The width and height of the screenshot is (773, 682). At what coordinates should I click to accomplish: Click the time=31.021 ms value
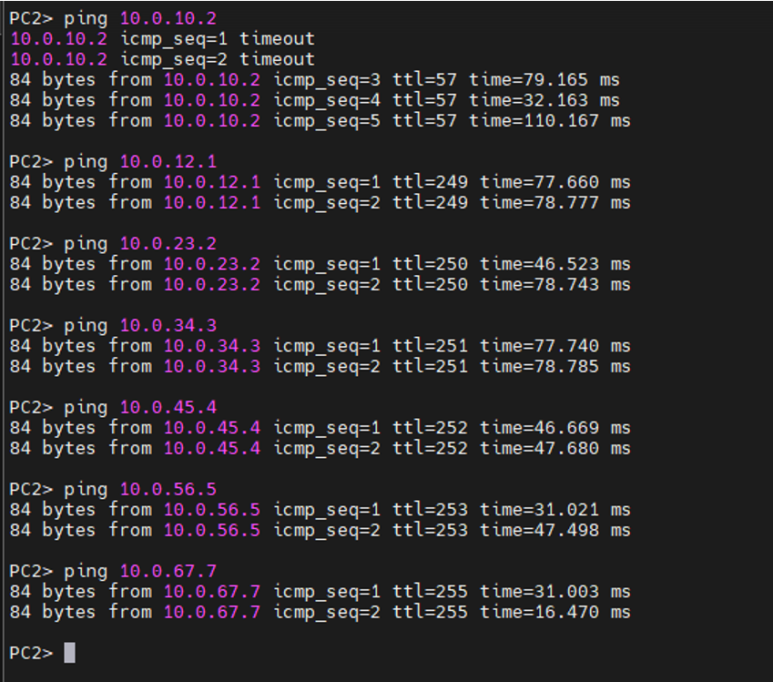555,509
